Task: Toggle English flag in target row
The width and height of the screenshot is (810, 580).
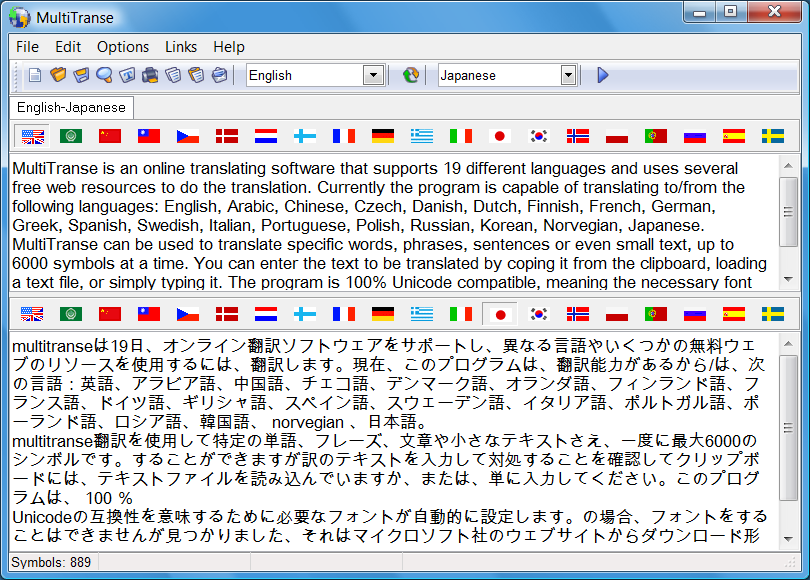Action: 32,314
